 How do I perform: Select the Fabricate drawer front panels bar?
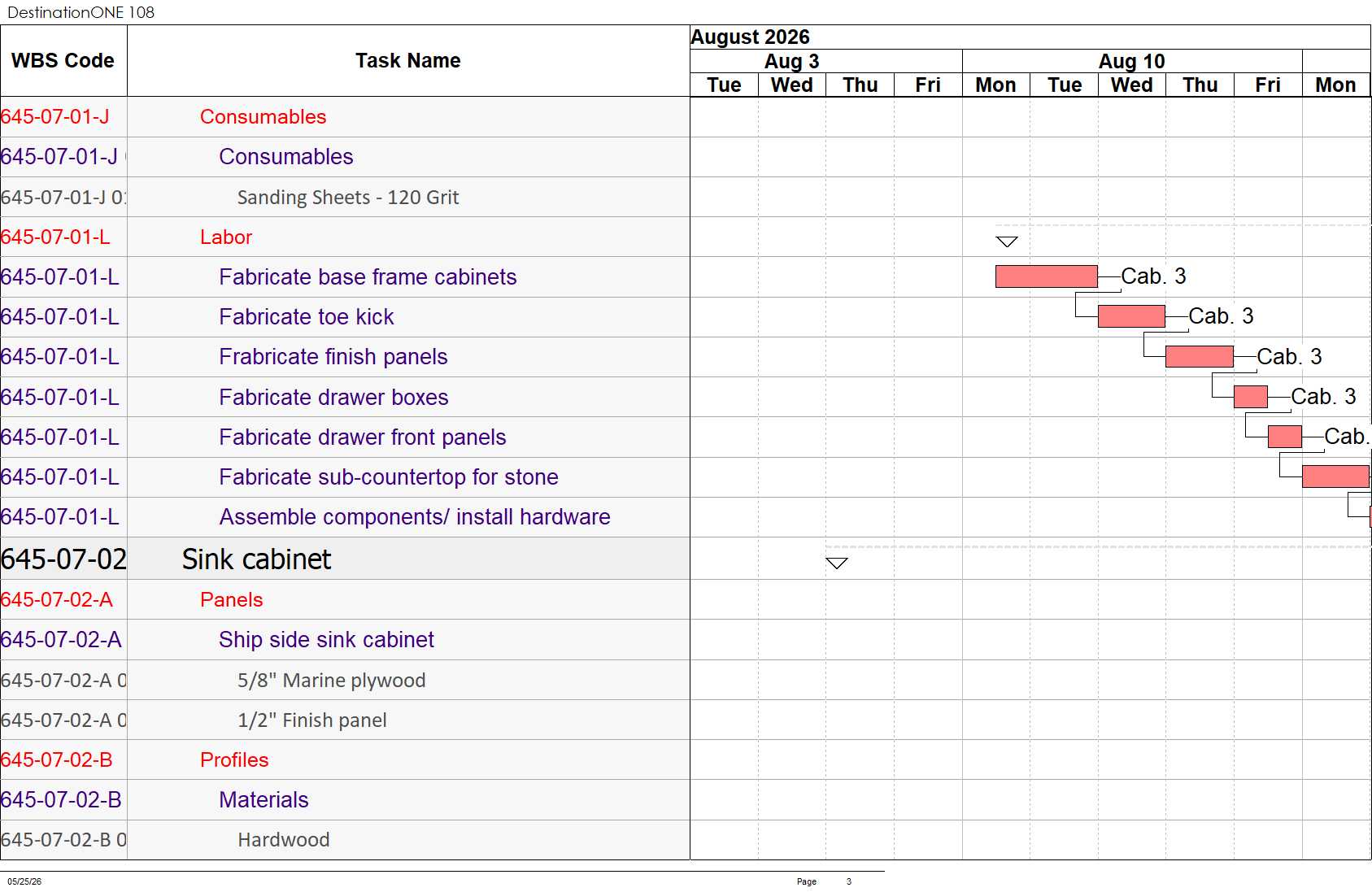tap(1285, 437)
